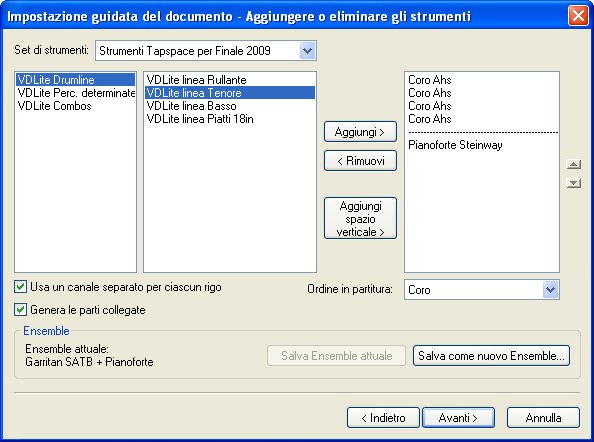Toggle 'Usa un canale separato per ciascun rigo'
This screenshot has width=594, height=442.
tap(20, 287)
